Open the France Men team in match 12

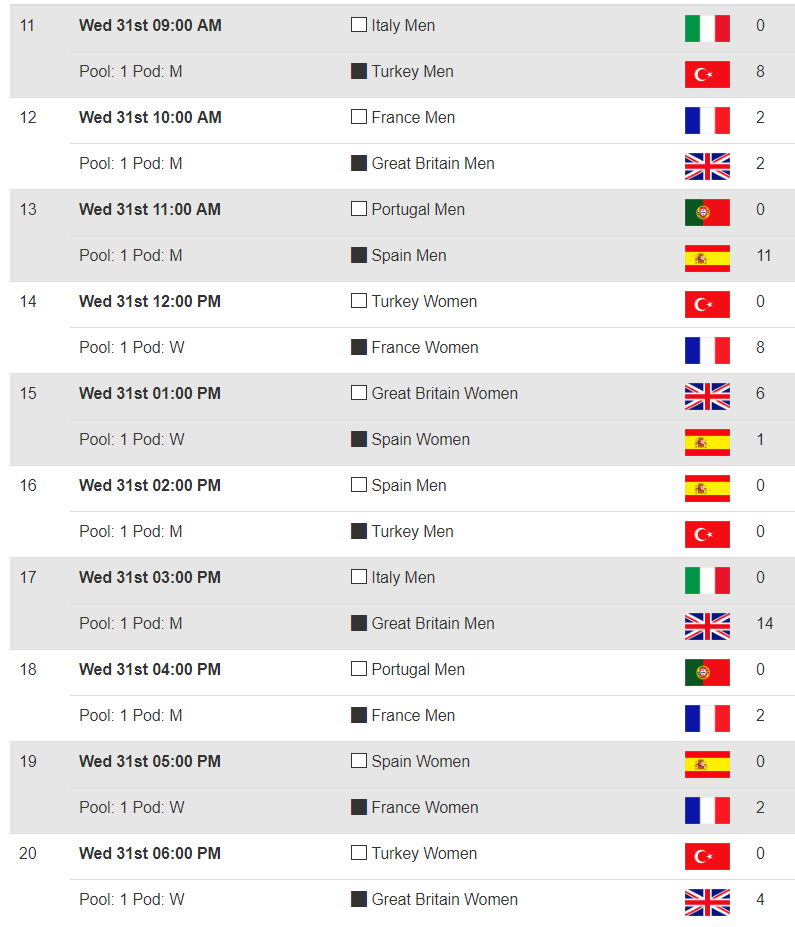click(413, 117)
